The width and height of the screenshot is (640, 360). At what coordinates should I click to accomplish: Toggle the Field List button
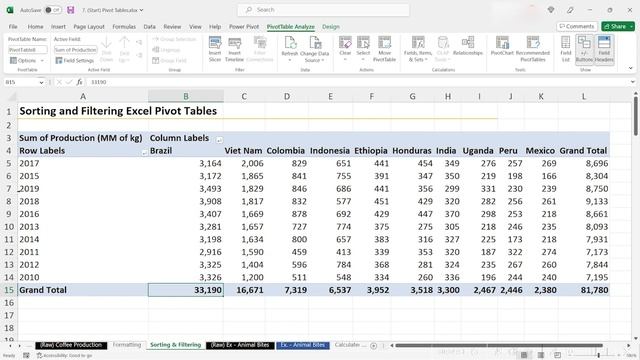566,49
